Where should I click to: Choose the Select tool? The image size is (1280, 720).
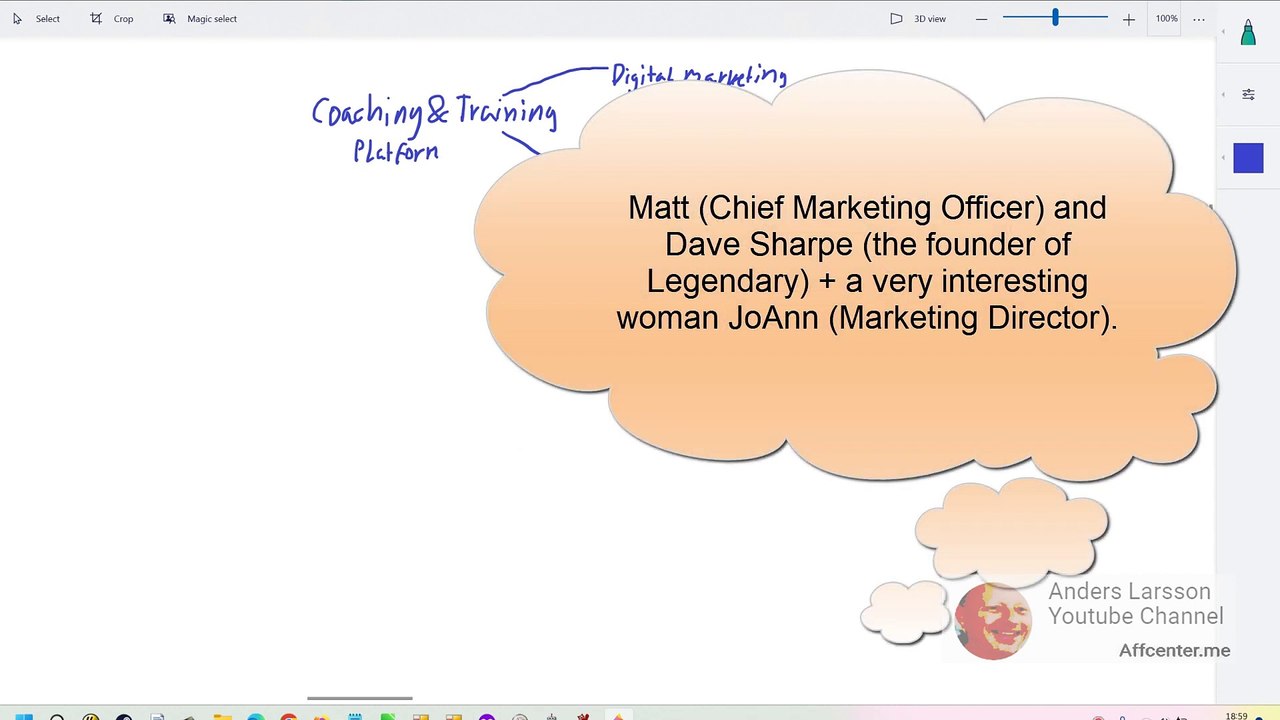point(36,19)
